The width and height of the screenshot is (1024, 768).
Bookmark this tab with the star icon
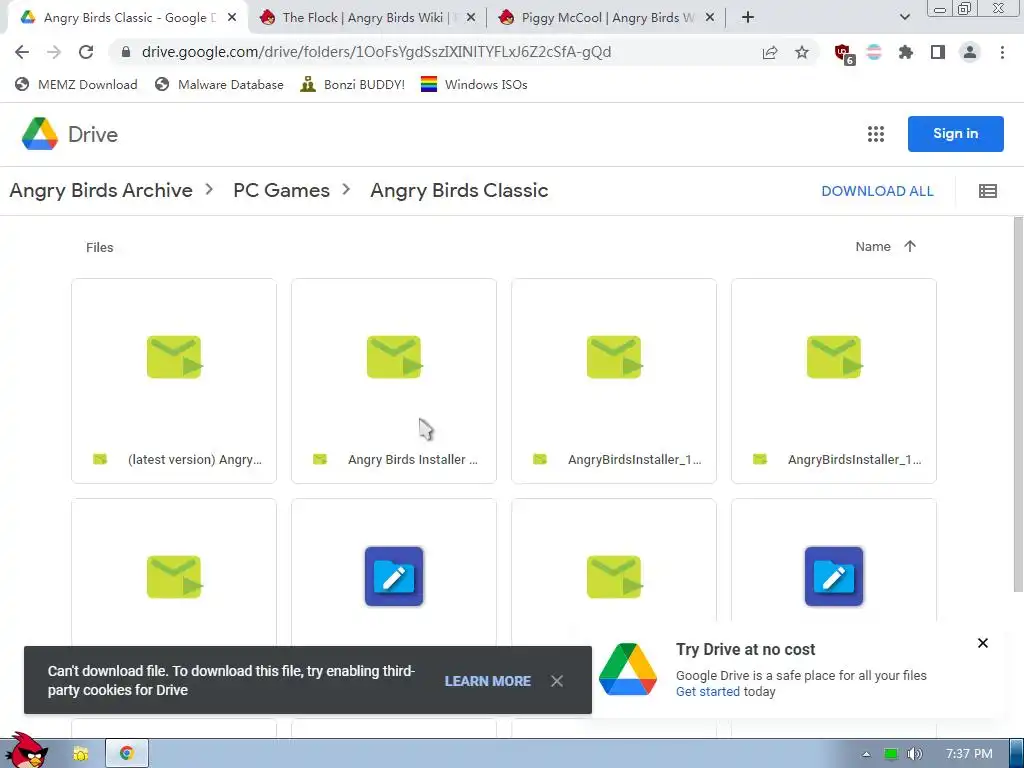click(802, 52)
